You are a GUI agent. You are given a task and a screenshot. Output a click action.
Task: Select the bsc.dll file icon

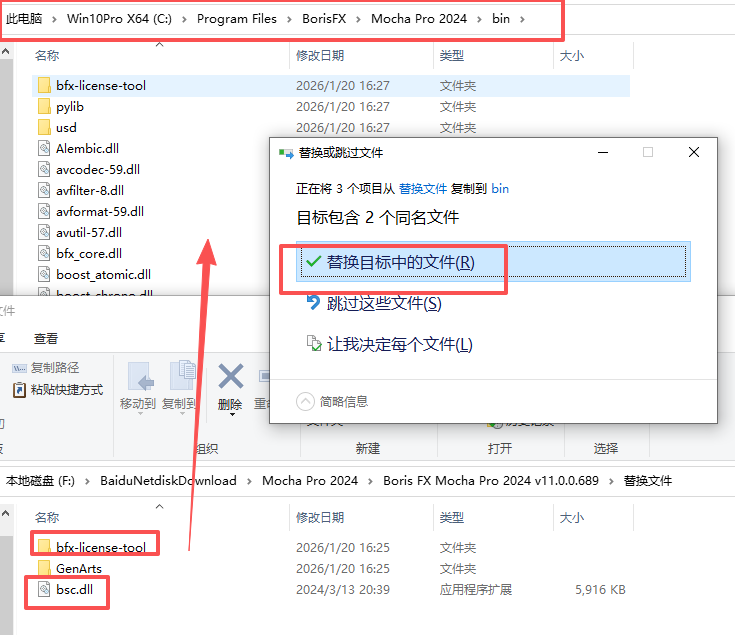[44, 590]
